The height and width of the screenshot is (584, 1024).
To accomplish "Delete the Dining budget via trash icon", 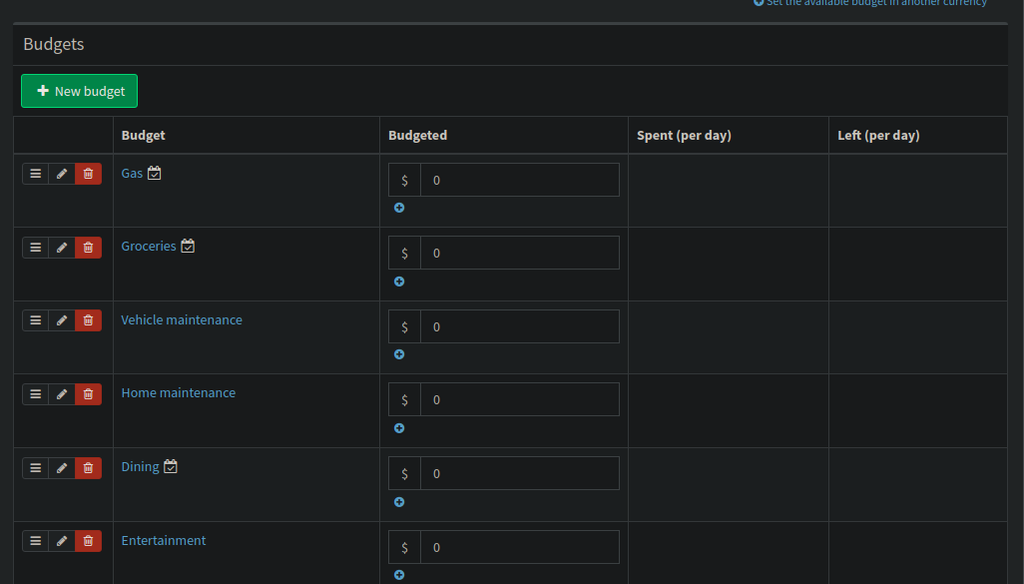I will click(x=88, y=468).
